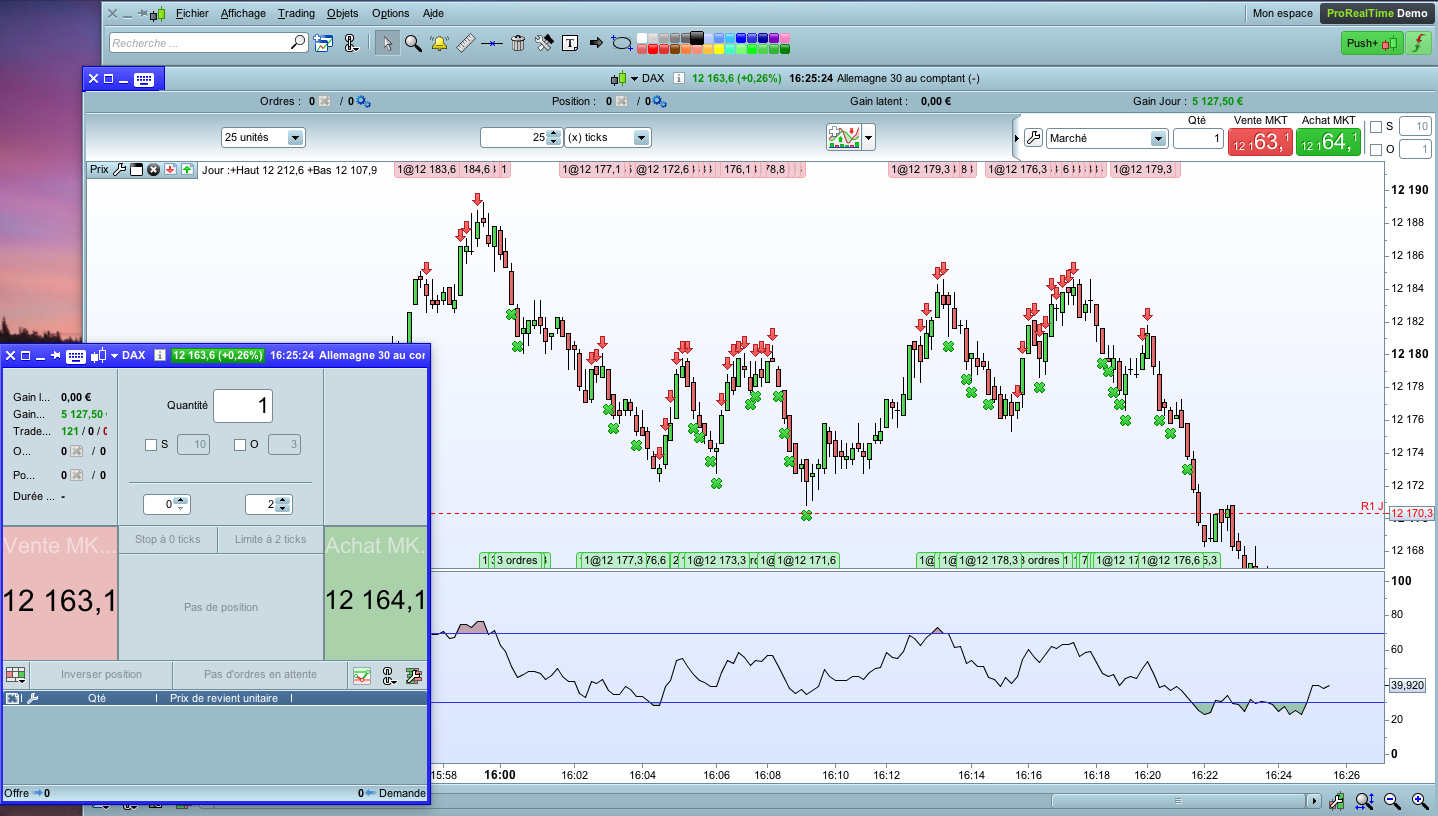1438x816 pixels.
Task: Open the Trading menu
Action: [x=296, y=13]
